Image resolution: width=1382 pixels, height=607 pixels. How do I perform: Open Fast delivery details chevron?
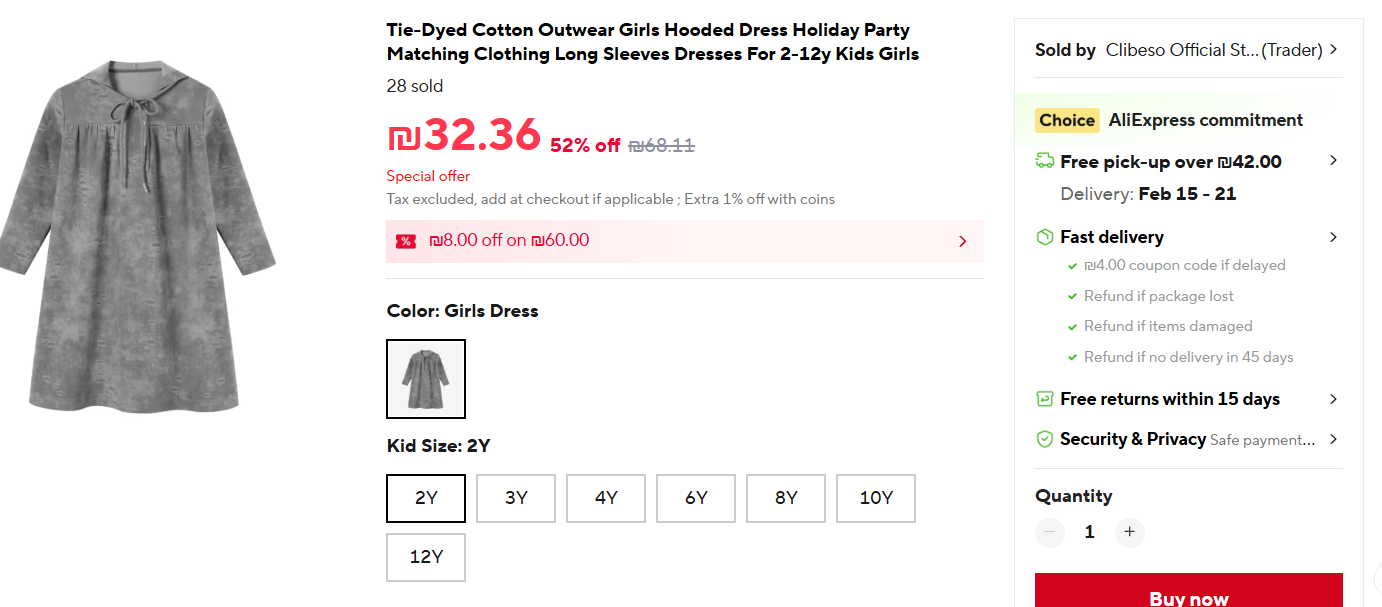click(1333, 237)
